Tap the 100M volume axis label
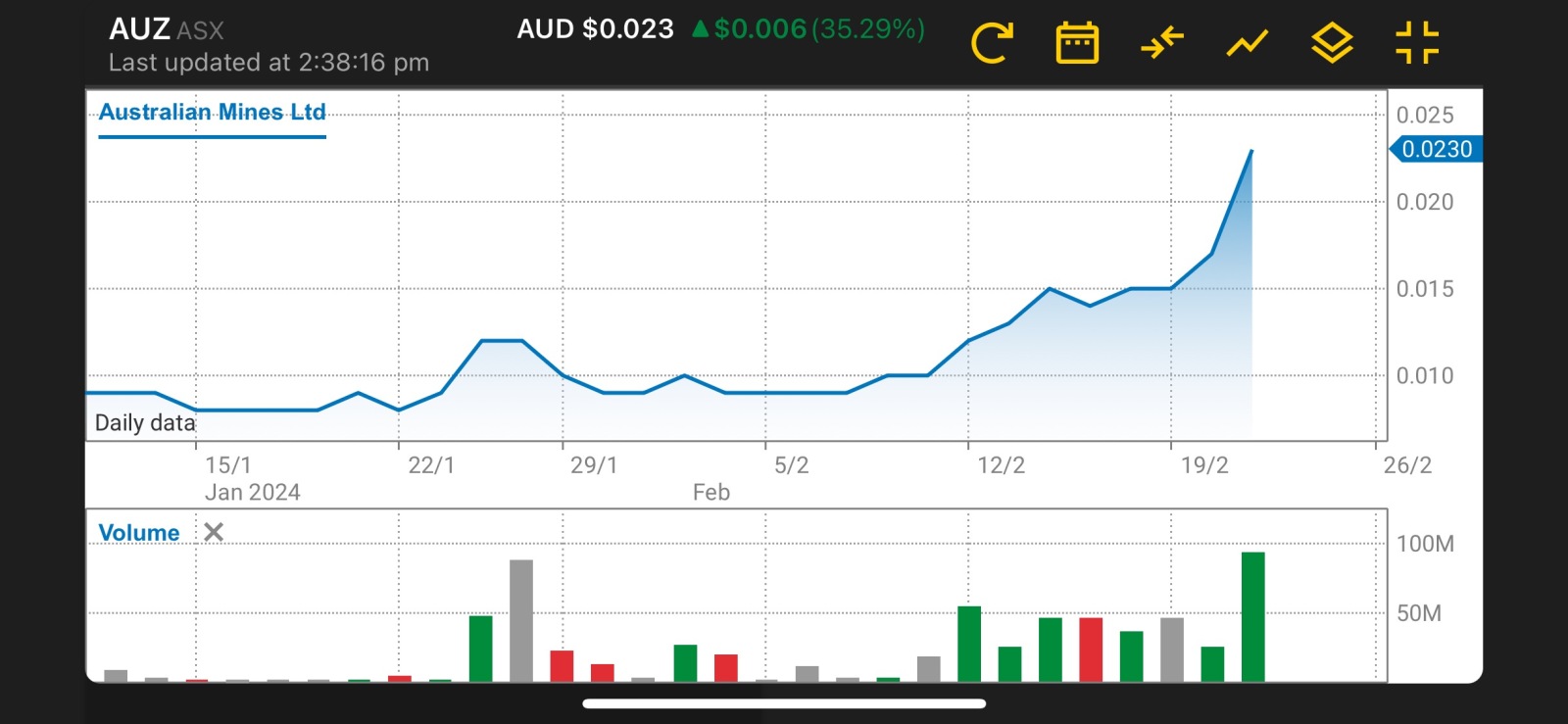The height and width of the screenshot is (724, 1568). 1425,544
